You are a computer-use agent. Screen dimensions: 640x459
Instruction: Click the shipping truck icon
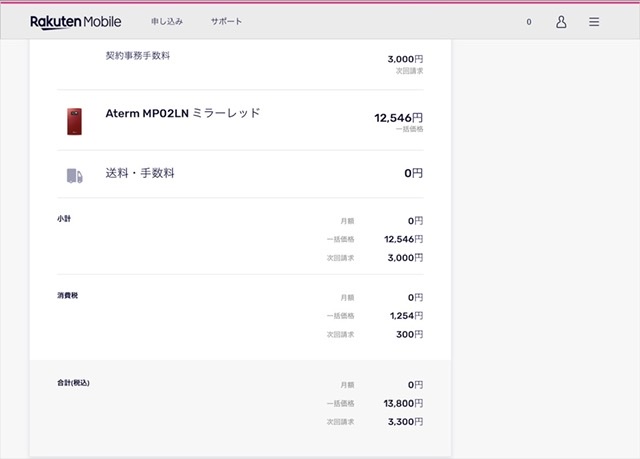(x=75, y=176)
